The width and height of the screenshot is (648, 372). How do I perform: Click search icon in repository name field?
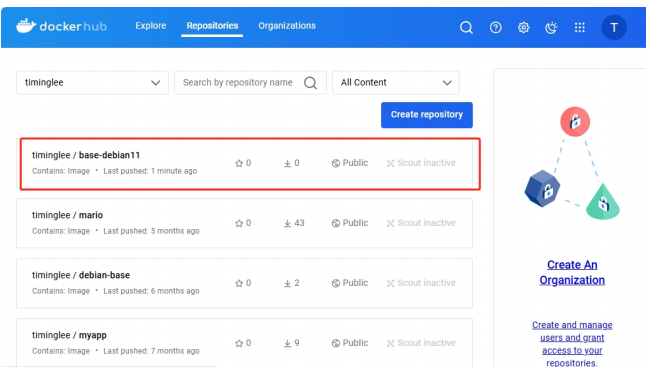310,83
